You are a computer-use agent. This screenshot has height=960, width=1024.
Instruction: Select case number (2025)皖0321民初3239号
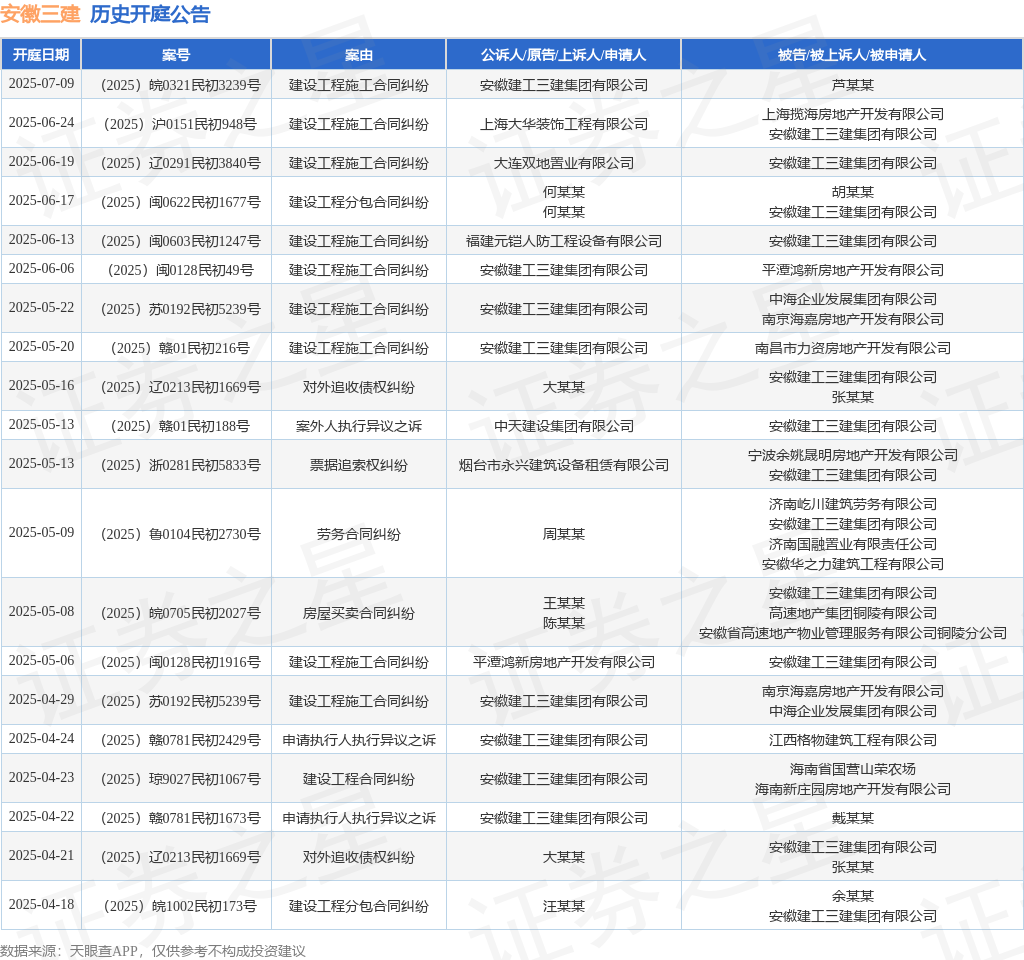click(180, 85)
